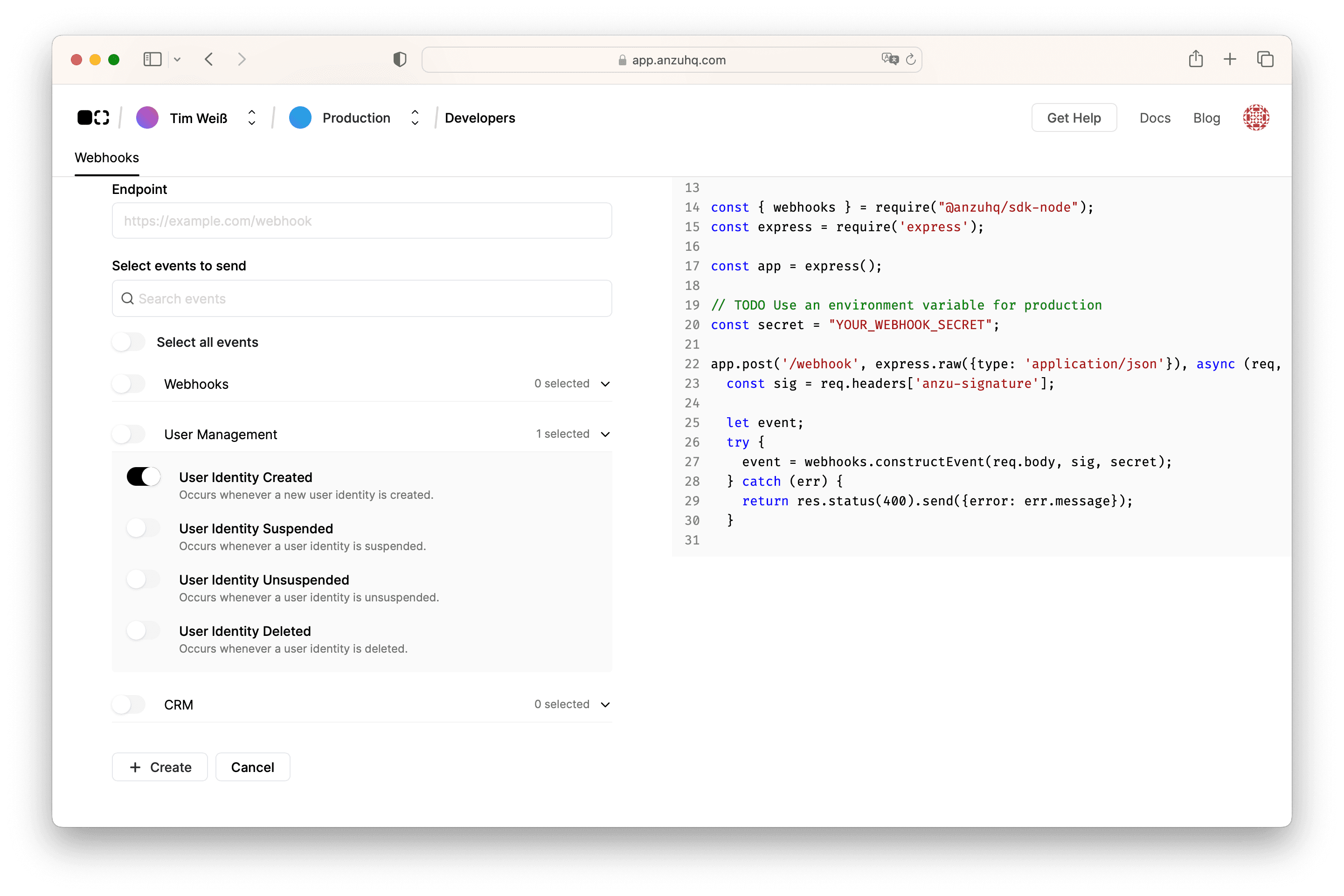The height and width of the screenshot is (896, 1344).
Task: Toggle the Webhooks category switch
Action: click(x=129, y=384)
